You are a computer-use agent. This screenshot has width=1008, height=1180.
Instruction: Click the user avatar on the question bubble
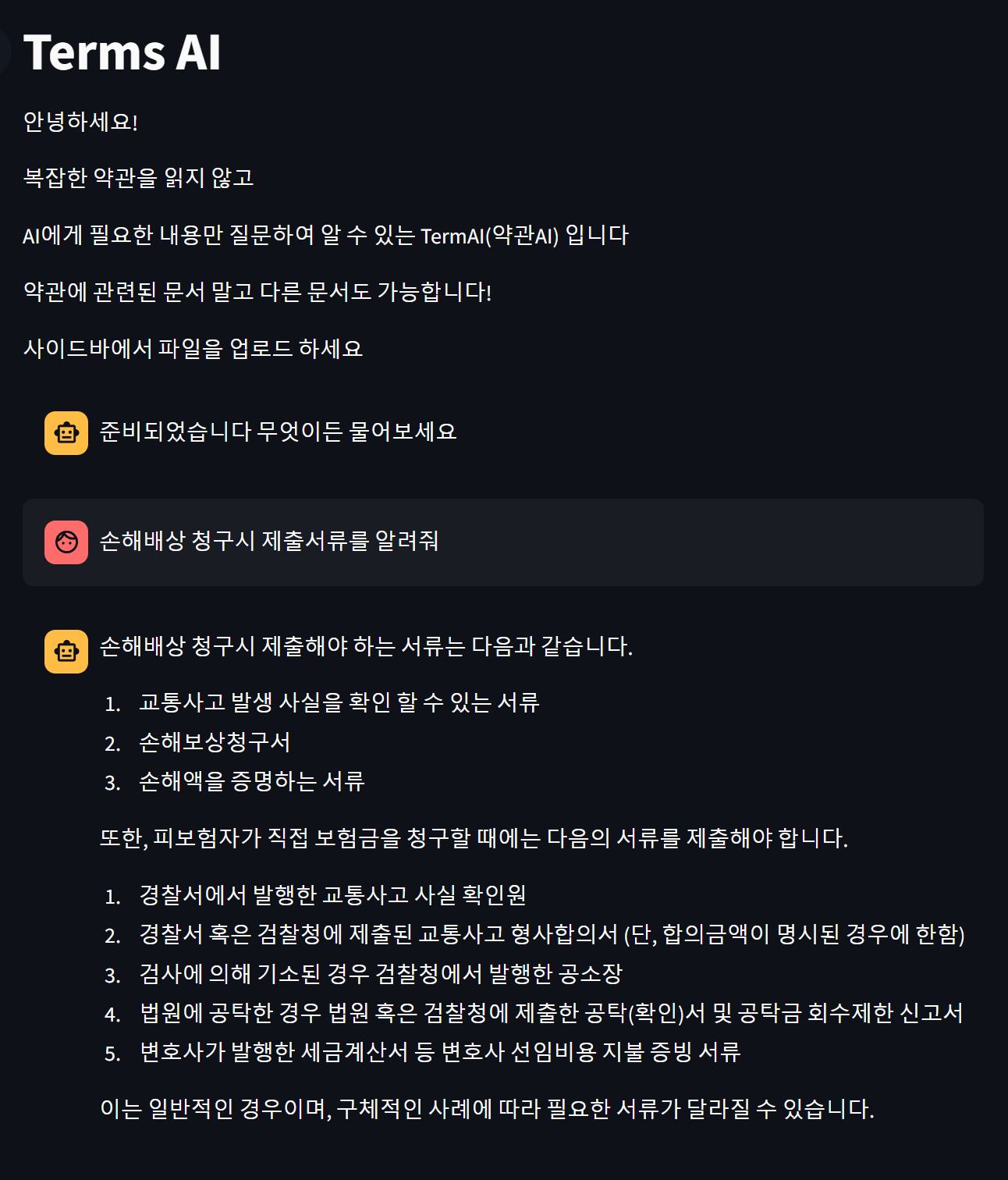pos(66,542)
